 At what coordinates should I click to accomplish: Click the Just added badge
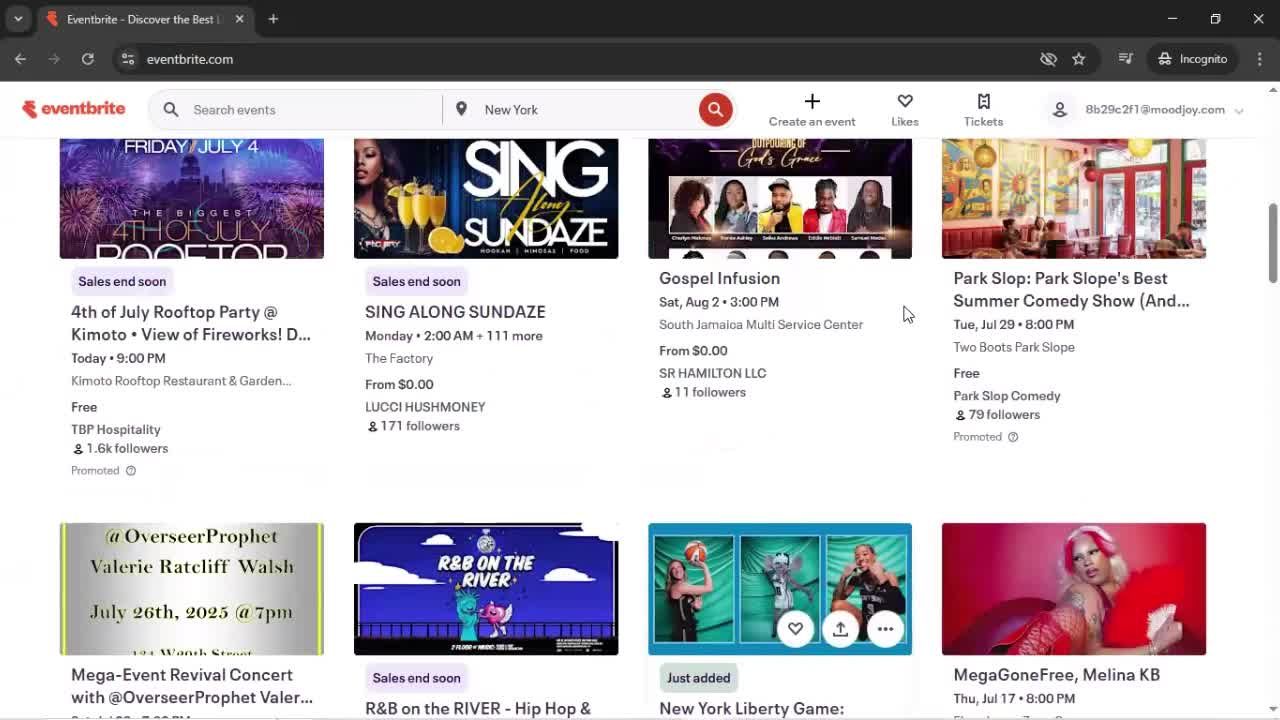coord(698,678)
